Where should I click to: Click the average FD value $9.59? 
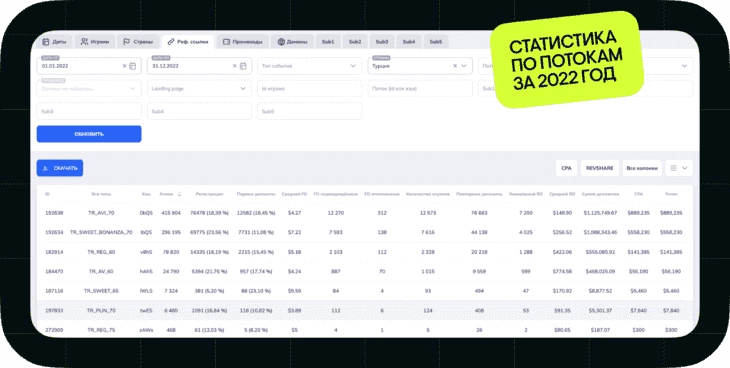[294, 291]
